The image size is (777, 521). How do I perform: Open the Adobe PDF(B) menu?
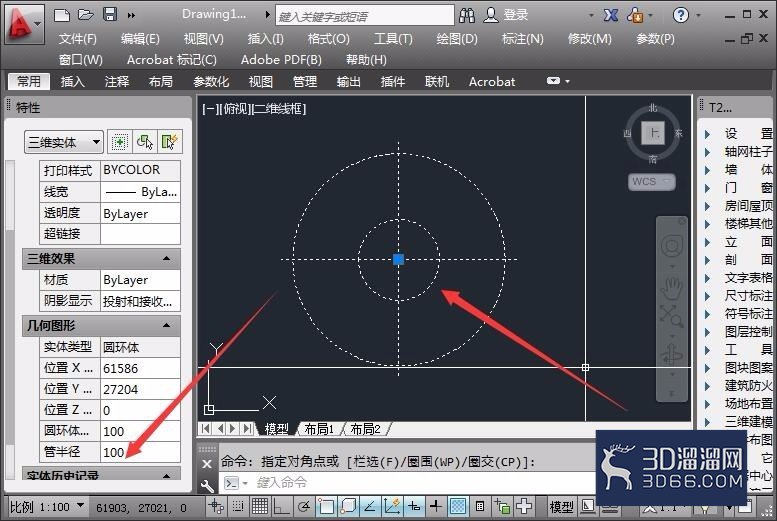[x=281, y=60]
